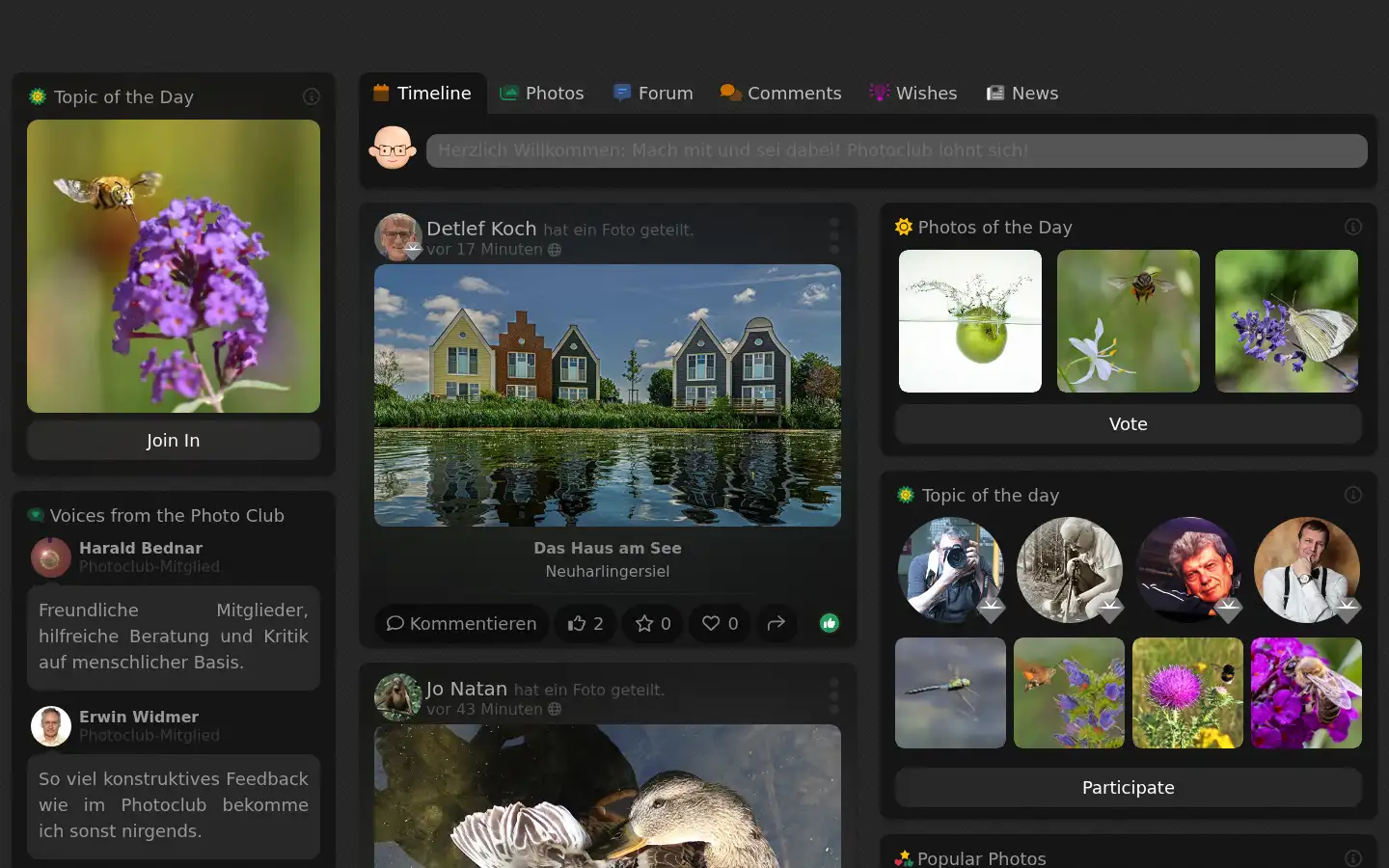Open the Comments tab

(x=781, y=94)
